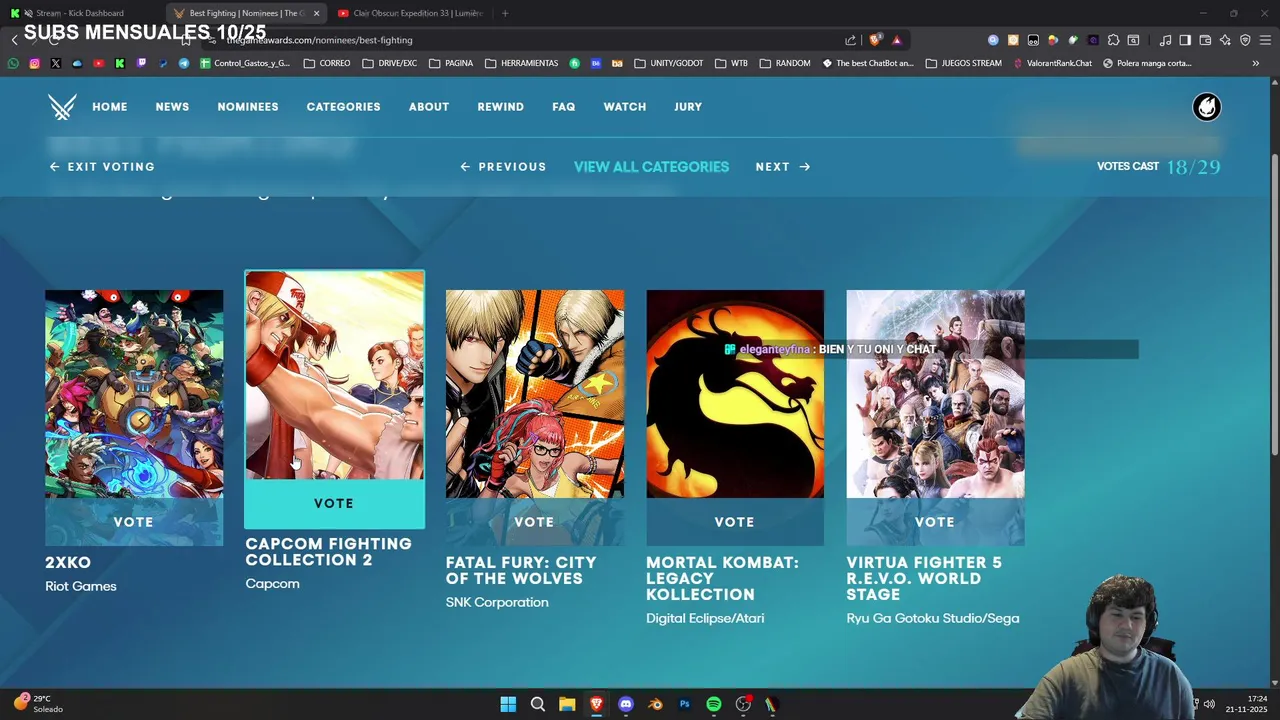This screenshot has width=1280, height=720.
Task: Open CATEGORIES in site navigation
Action: (x=343, y=107)
